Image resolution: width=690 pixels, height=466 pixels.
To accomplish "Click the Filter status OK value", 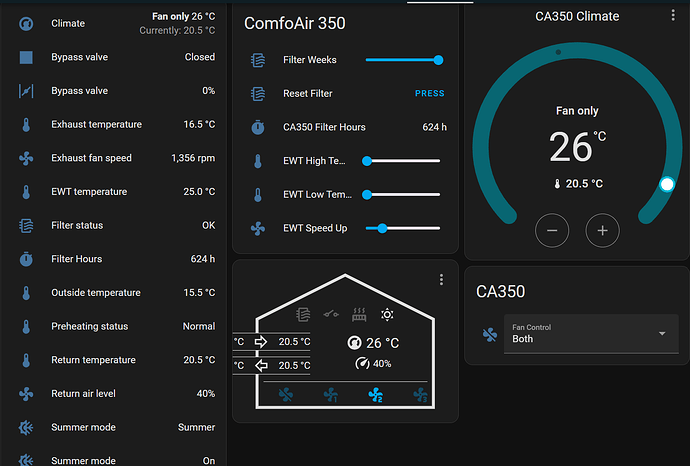I will pyautogui.click(x=209, y=225).
